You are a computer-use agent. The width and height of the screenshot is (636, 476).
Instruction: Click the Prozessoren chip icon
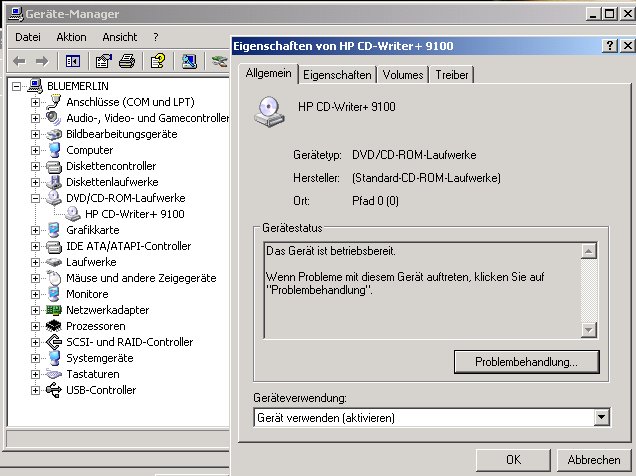(54, 326)
